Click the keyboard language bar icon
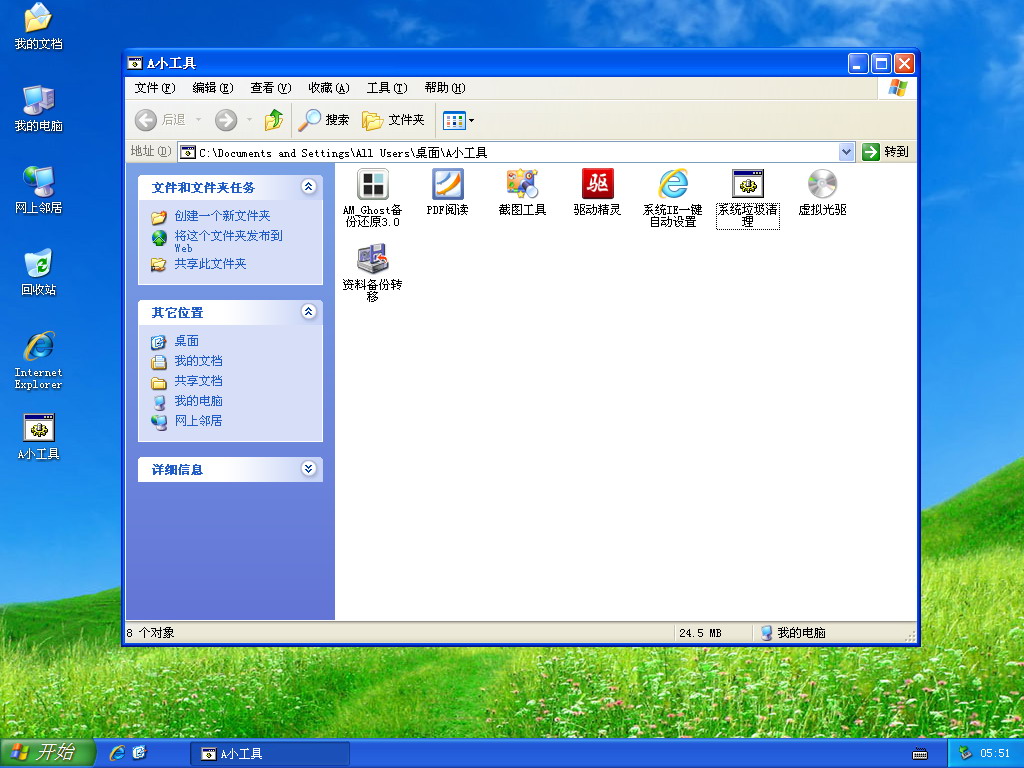Screen dimensions: 1024x768 pyautogui.click(x=920, y=754)
